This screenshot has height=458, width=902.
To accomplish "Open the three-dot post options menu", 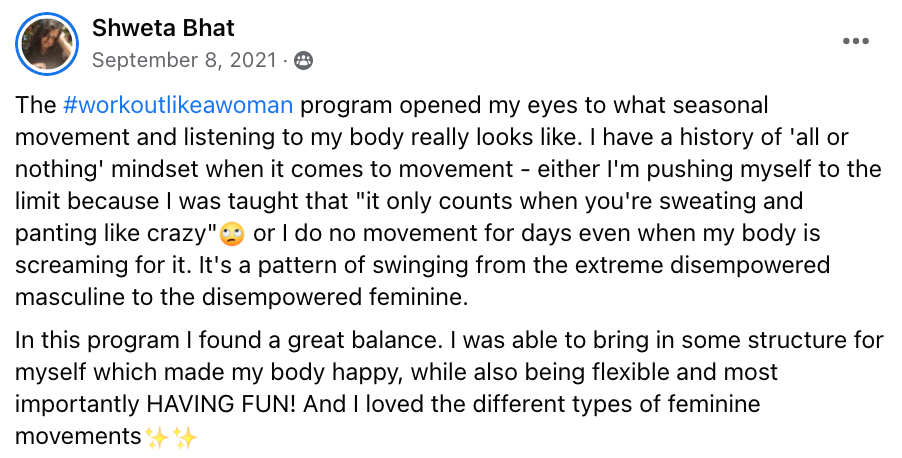I will coord(856,41).
